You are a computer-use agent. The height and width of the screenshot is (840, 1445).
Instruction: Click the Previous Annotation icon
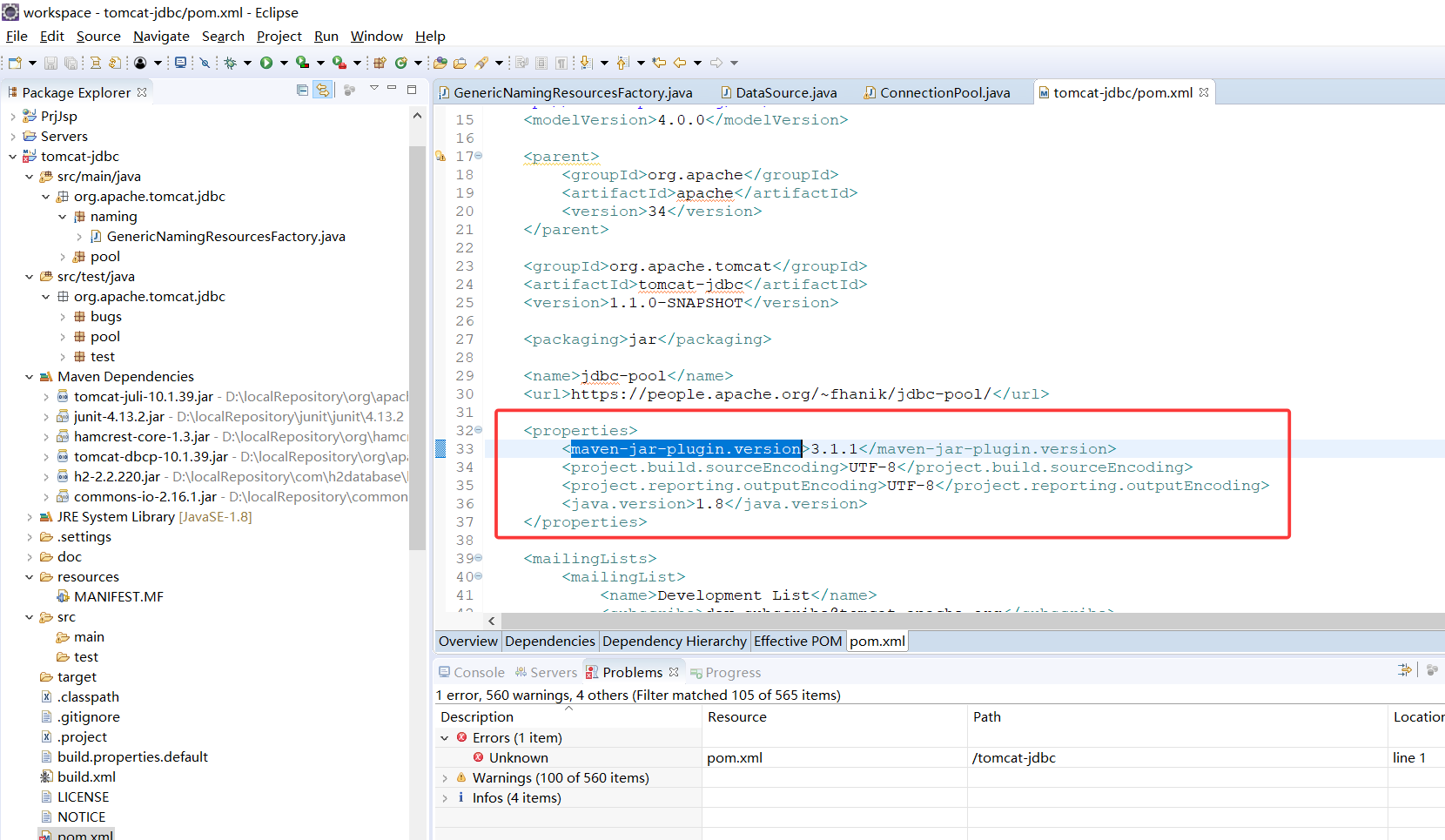(623, 63)
